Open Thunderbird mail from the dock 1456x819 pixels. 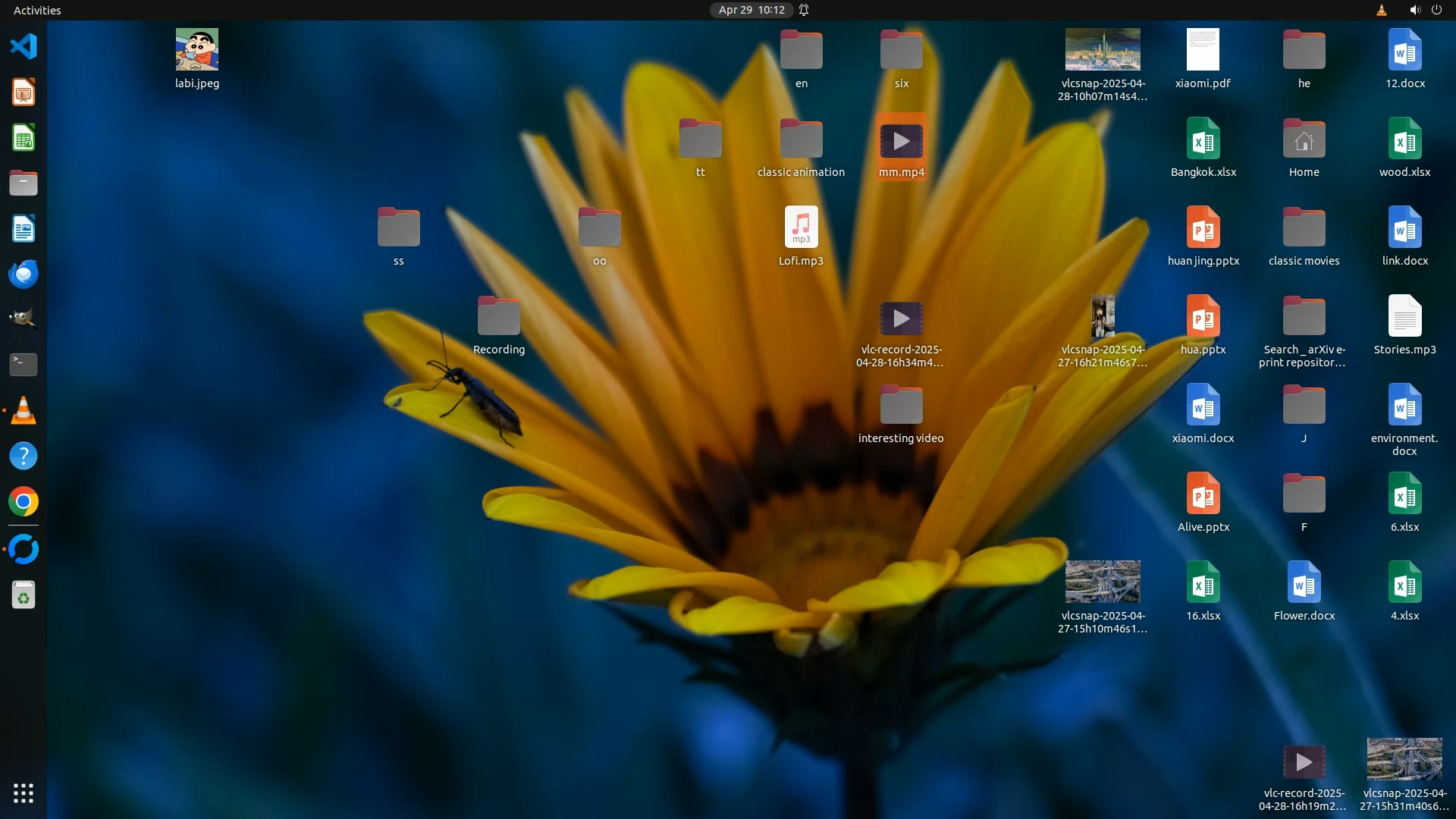pos(24,274)
